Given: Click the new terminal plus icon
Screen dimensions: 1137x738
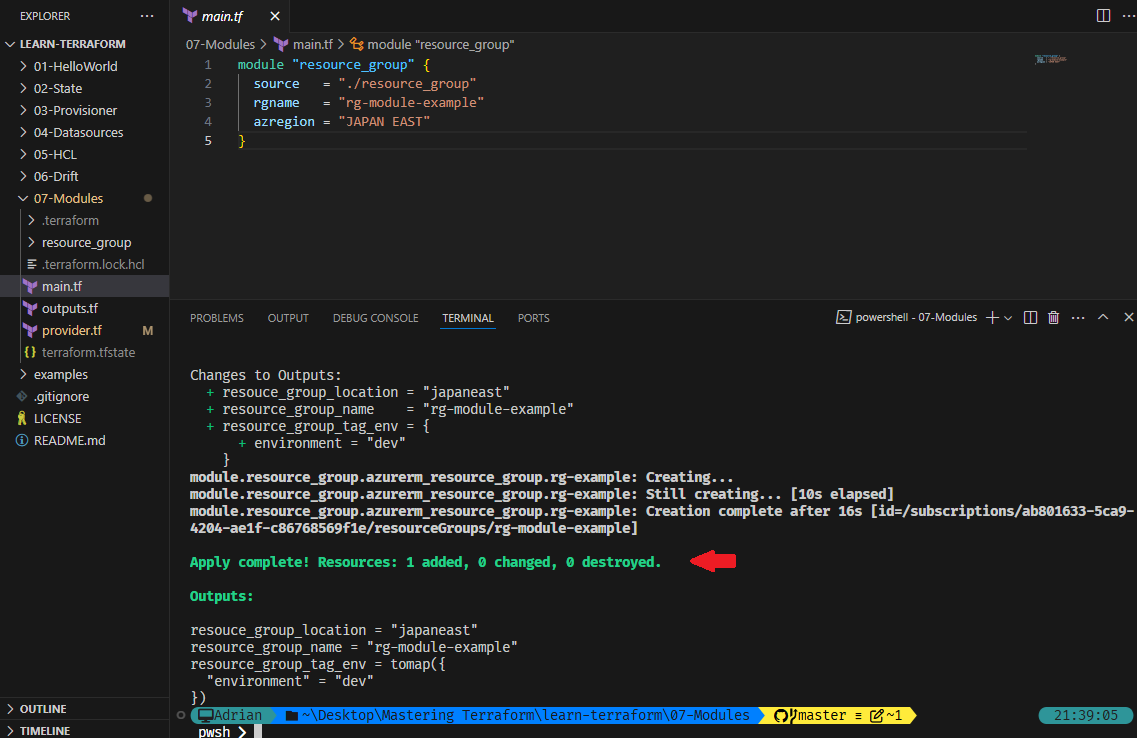Looking at the screenshot, I should tap(992, 318).
